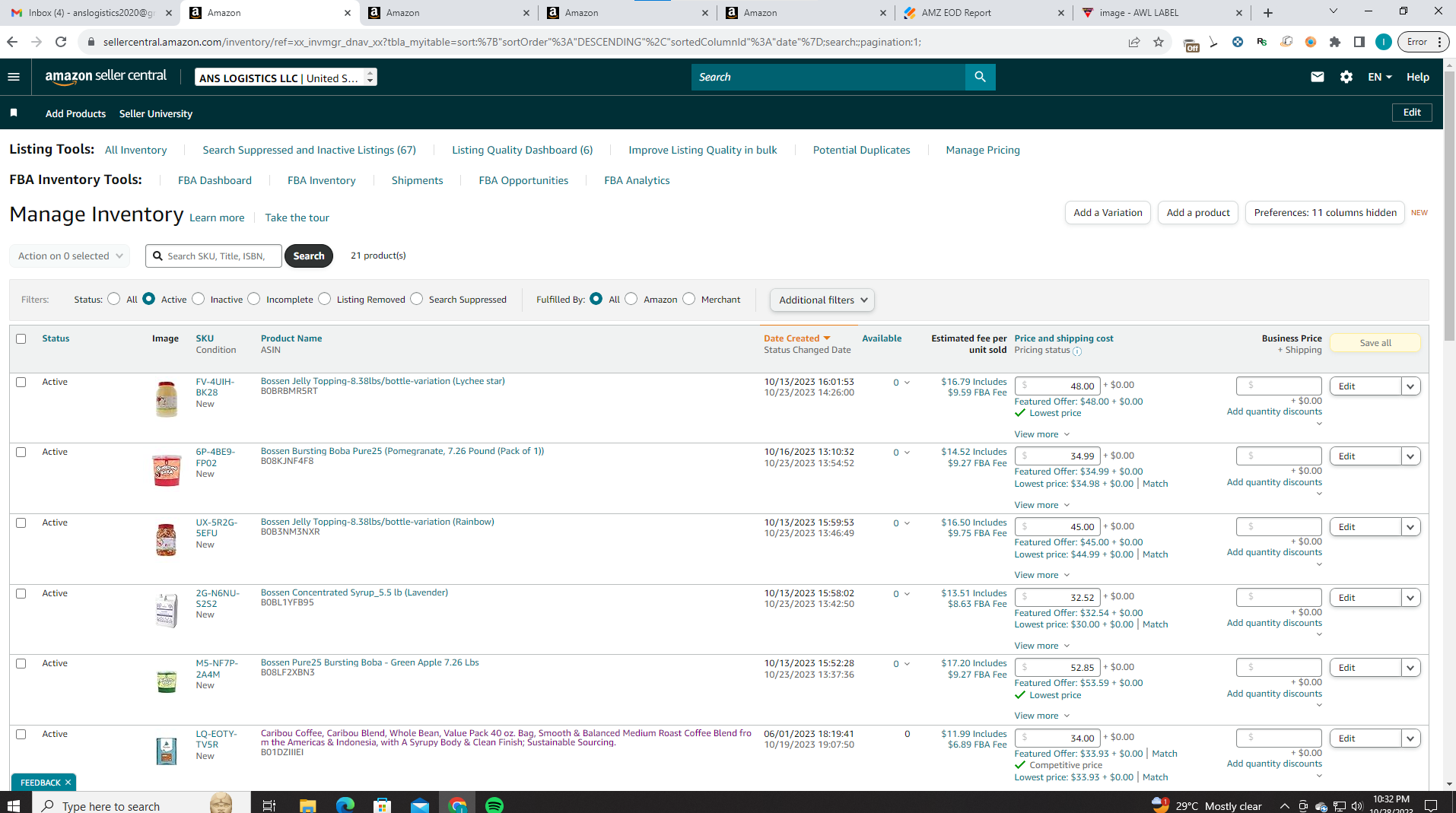Open the Messages envelope icon
Screen dimensions: 1456x813
coord(1318,77)
